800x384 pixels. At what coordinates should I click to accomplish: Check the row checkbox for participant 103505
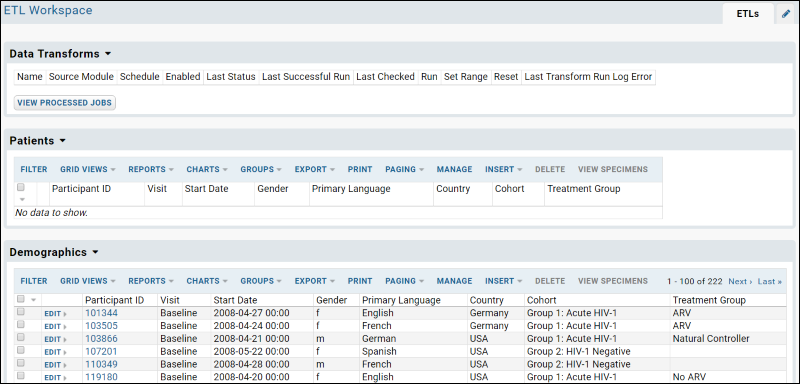point(21,324)
